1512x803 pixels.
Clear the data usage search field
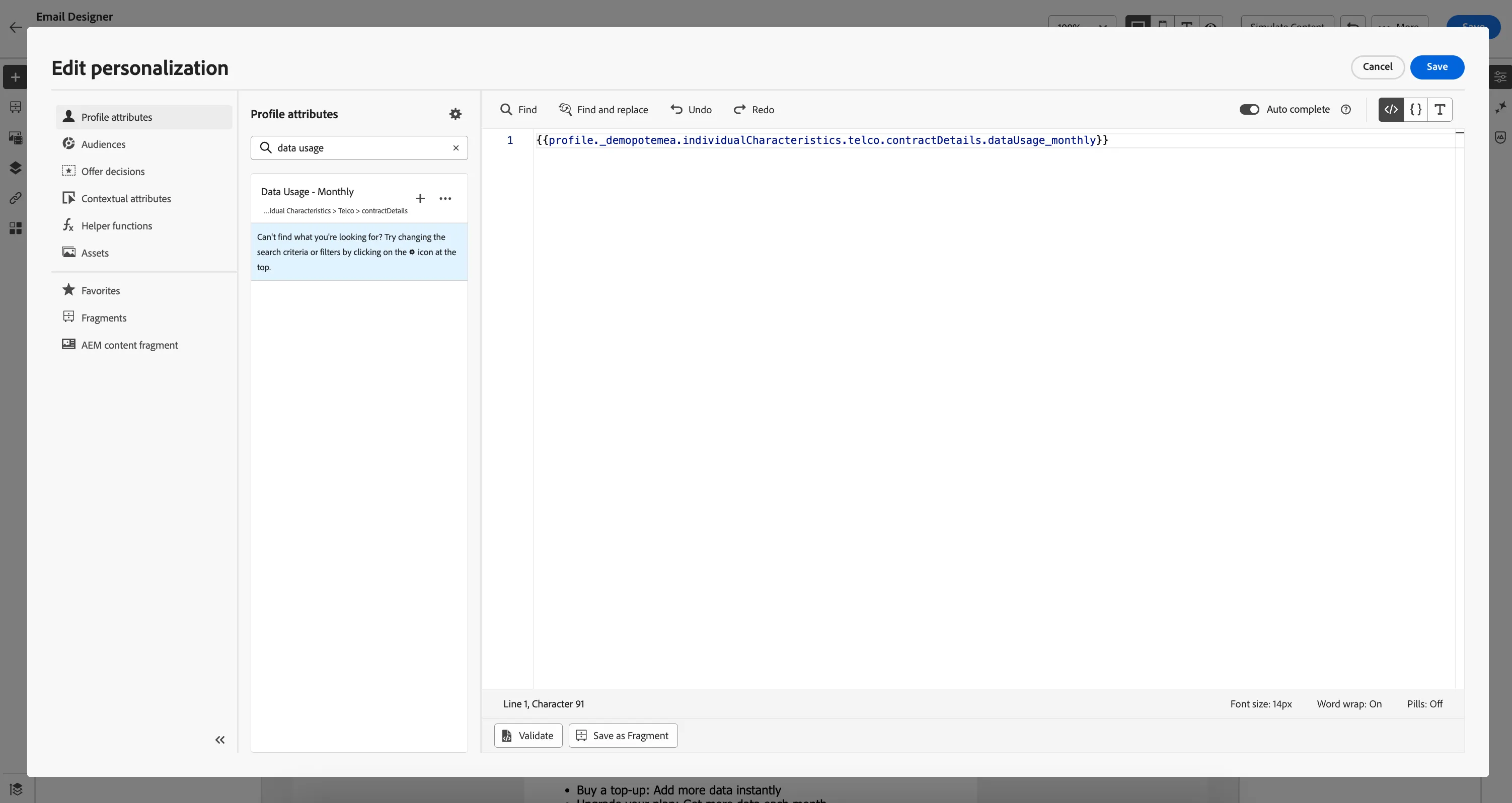(456, 148)
